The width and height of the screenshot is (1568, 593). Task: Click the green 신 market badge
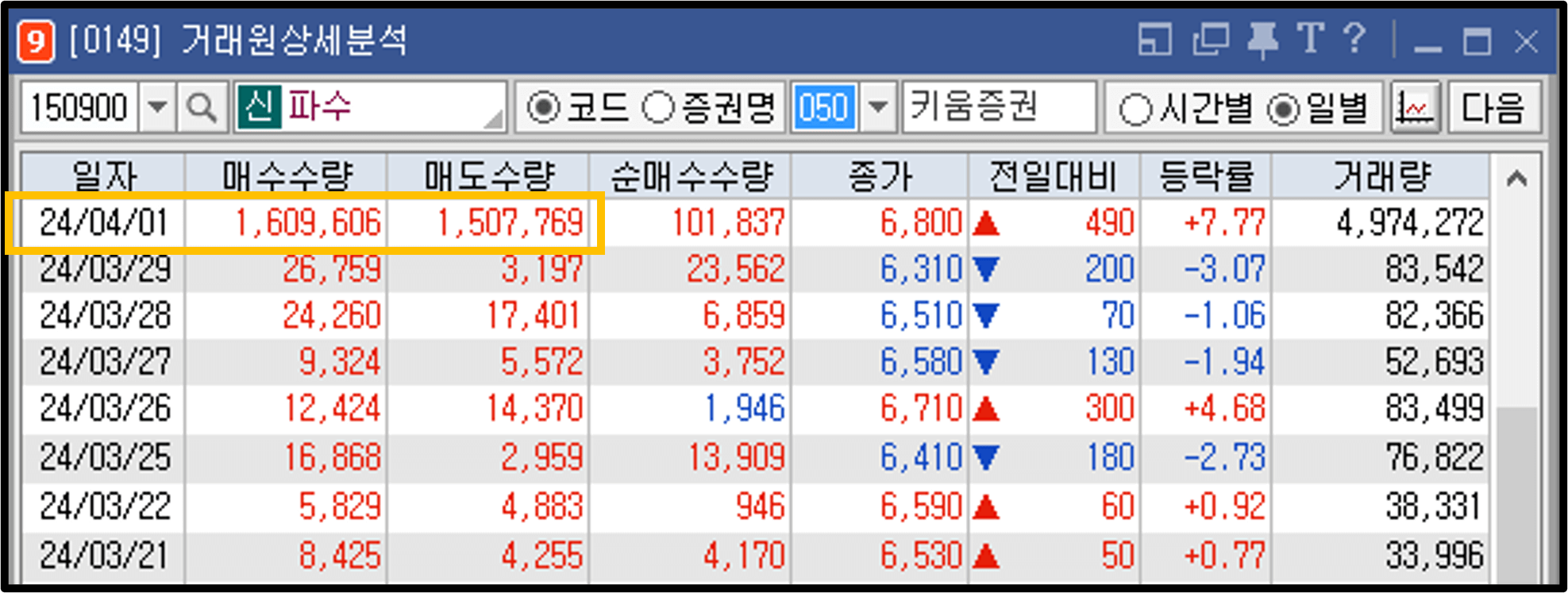click(259, 106)
